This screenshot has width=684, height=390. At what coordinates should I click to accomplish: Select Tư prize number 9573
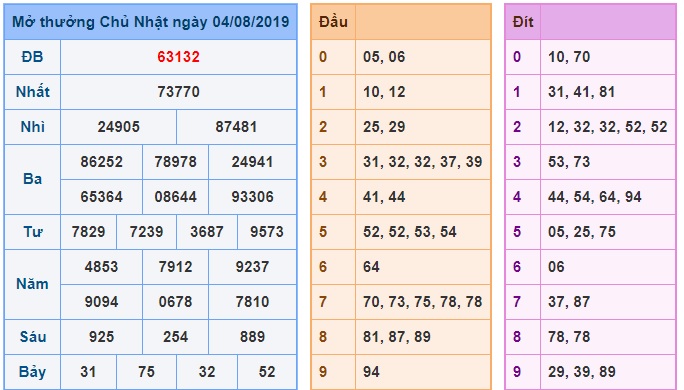(267, 232)
